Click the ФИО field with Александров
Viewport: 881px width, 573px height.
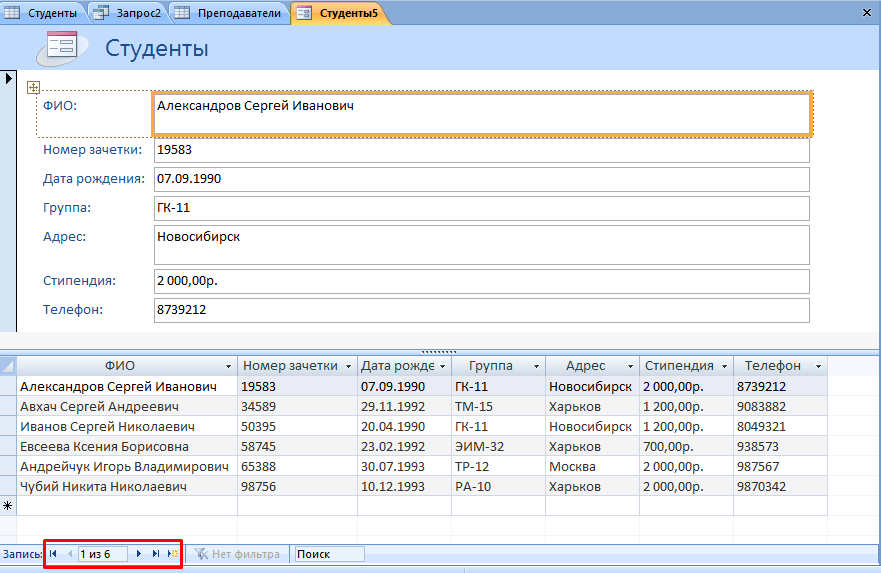point(482,114)
